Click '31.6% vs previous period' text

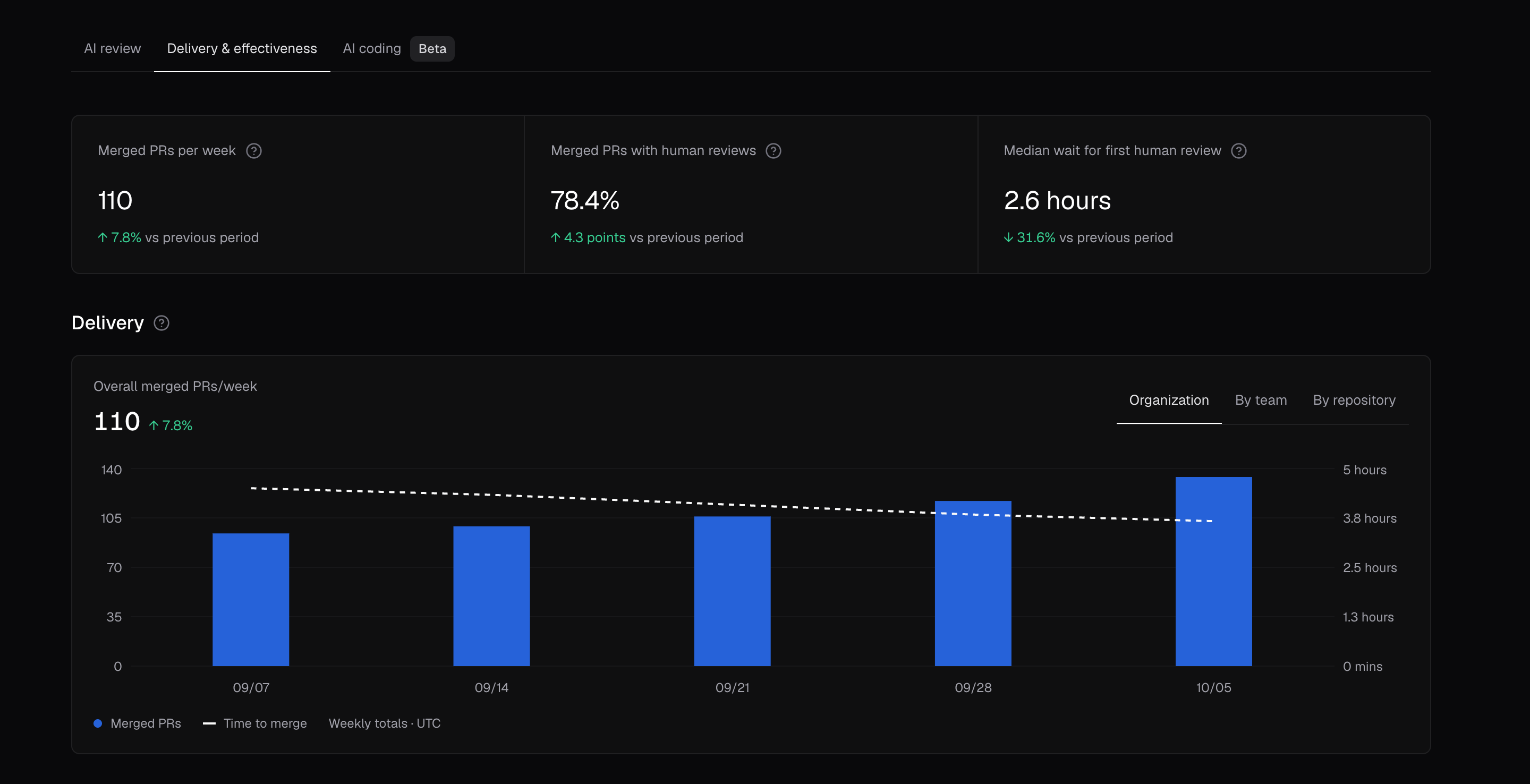1088,237
